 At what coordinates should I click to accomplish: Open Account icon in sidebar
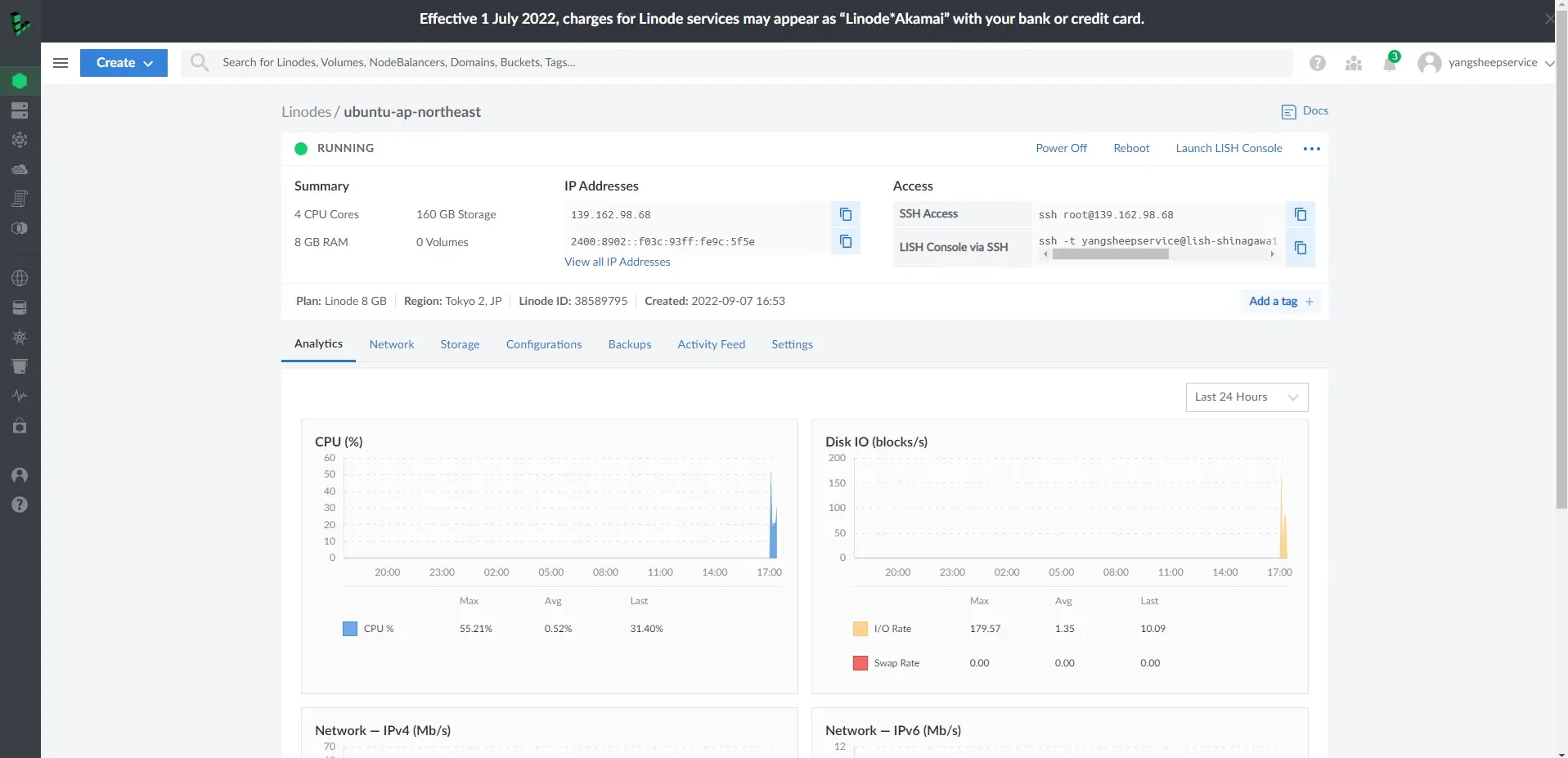pyautogui.click(x=20, y=475)
